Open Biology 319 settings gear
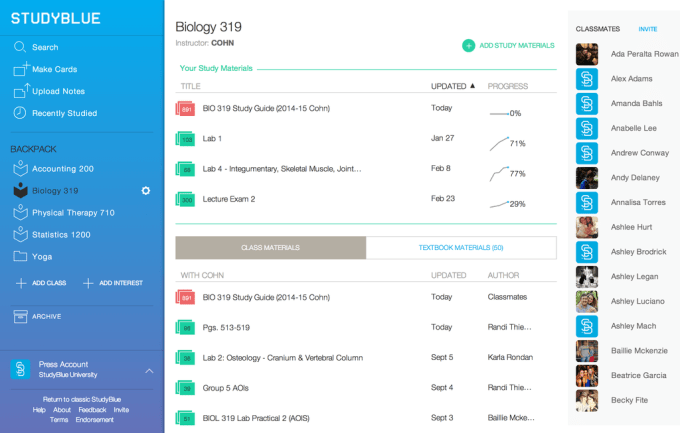Image resolution: width=680 pixels, height=433 pixels. [146, 190]
